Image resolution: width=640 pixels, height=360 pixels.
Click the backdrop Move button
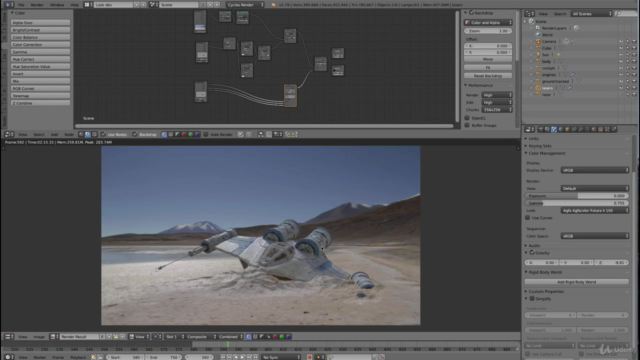coord(488,59)
